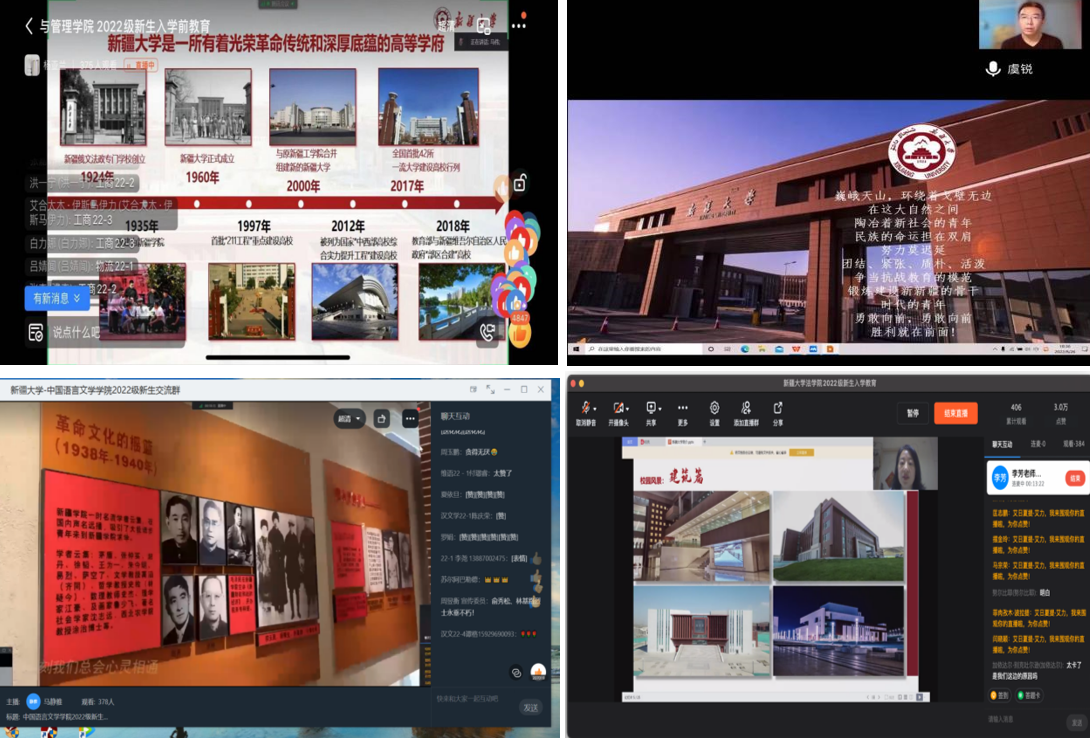1090x738 pixels.
Task: Click Windows Start button in the shared-screen taskbar
Action: (x=576, y=349)
